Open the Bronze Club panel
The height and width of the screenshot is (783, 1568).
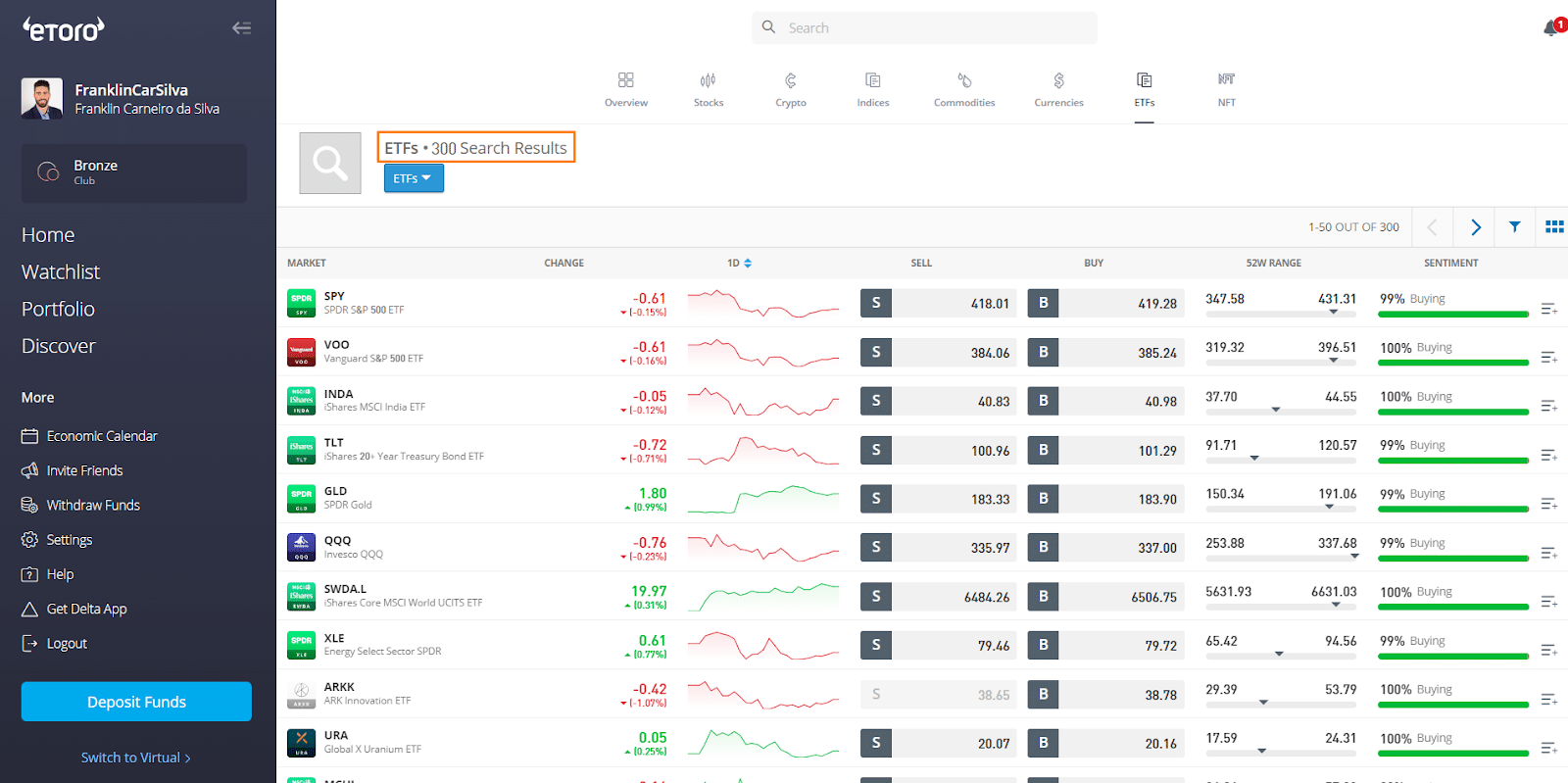(x=134, y=173)
